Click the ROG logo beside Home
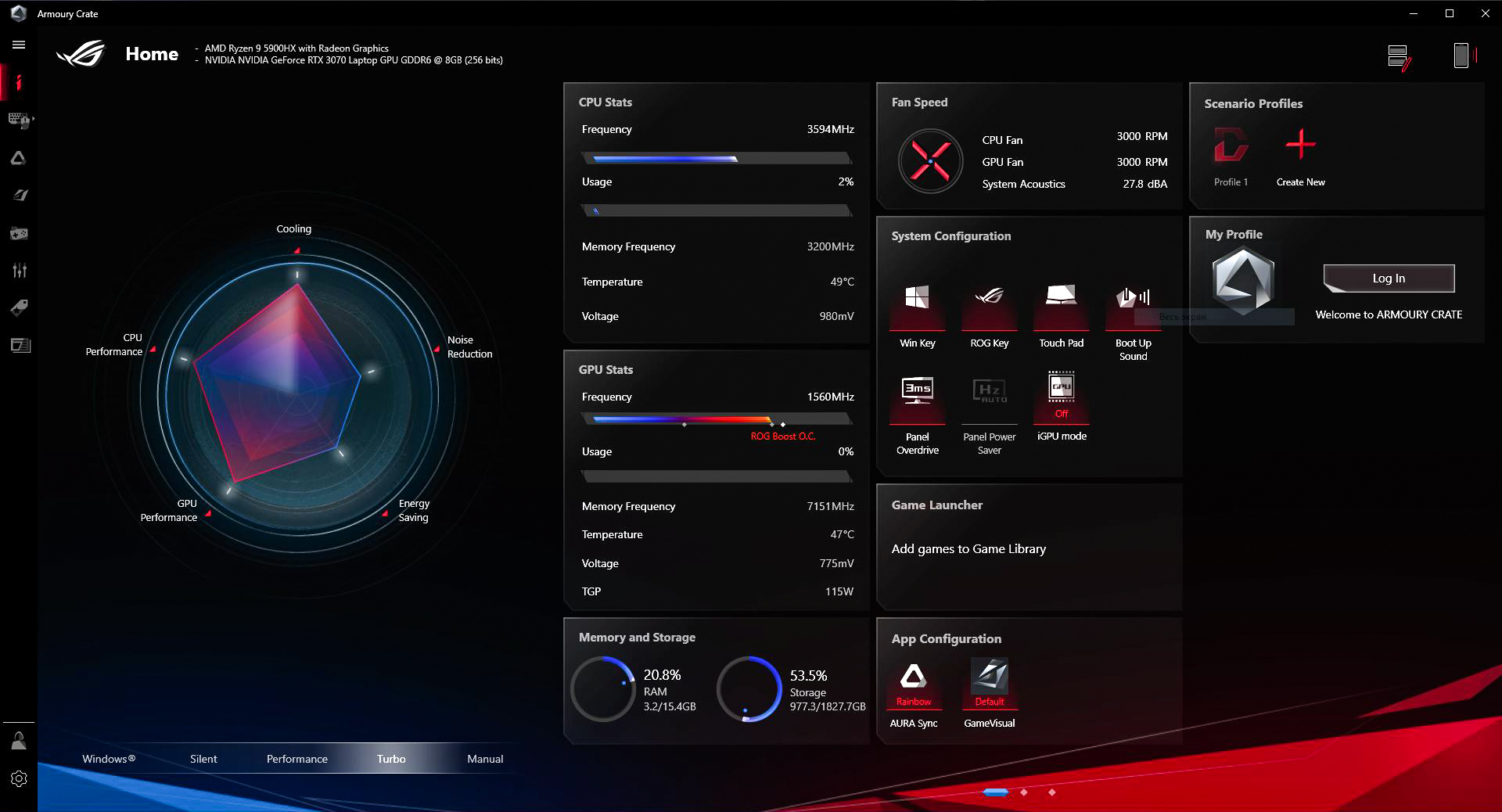The width and height of the screenshot is (1502, 812). 81,54
